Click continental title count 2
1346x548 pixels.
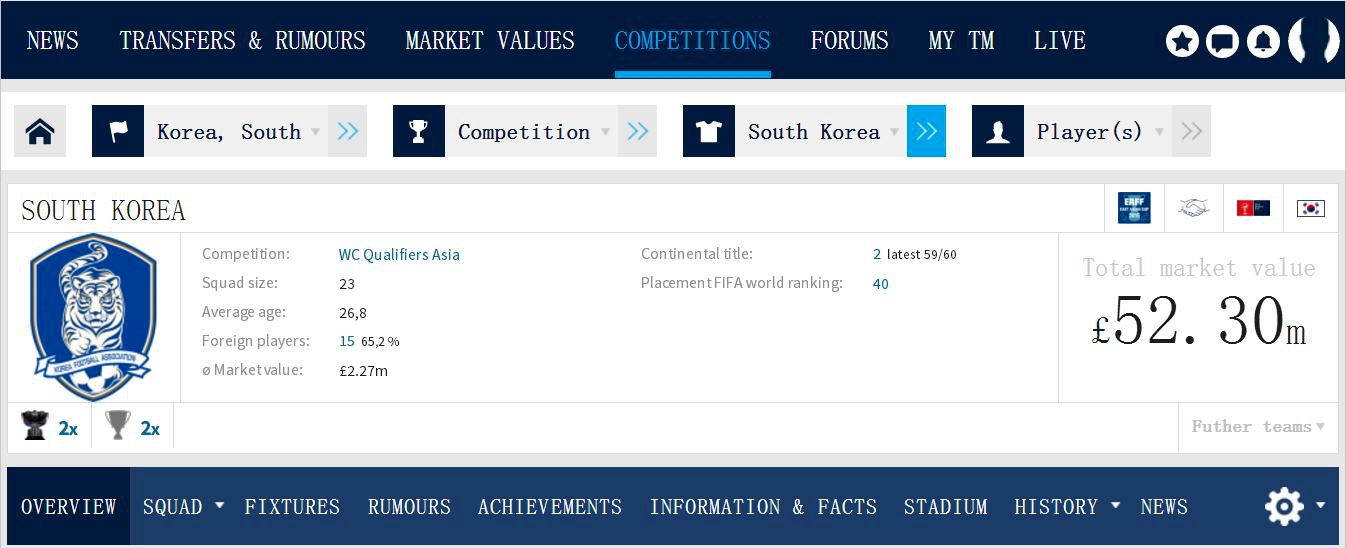tap(877, 254)
